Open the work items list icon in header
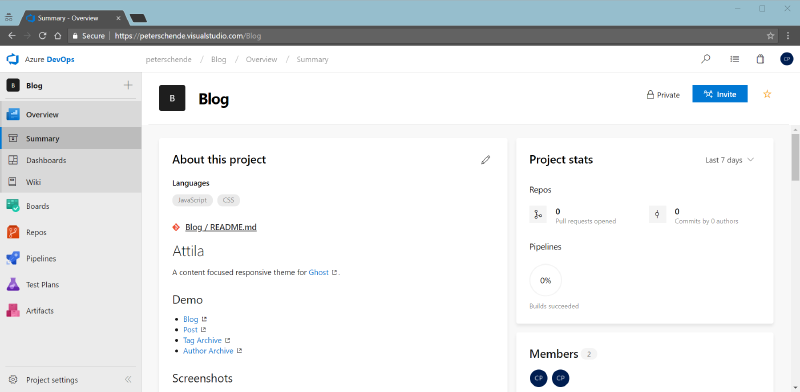The width and height of the screenshot is (800, 392). pos(735,59)
